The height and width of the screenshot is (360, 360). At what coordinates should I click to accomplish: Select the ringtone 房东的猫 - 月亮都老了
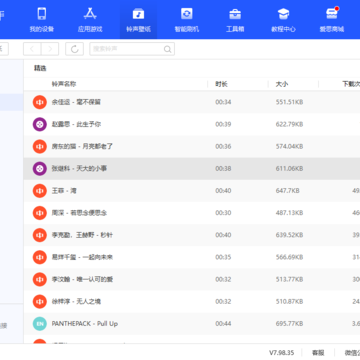click(x=82, y=146)
